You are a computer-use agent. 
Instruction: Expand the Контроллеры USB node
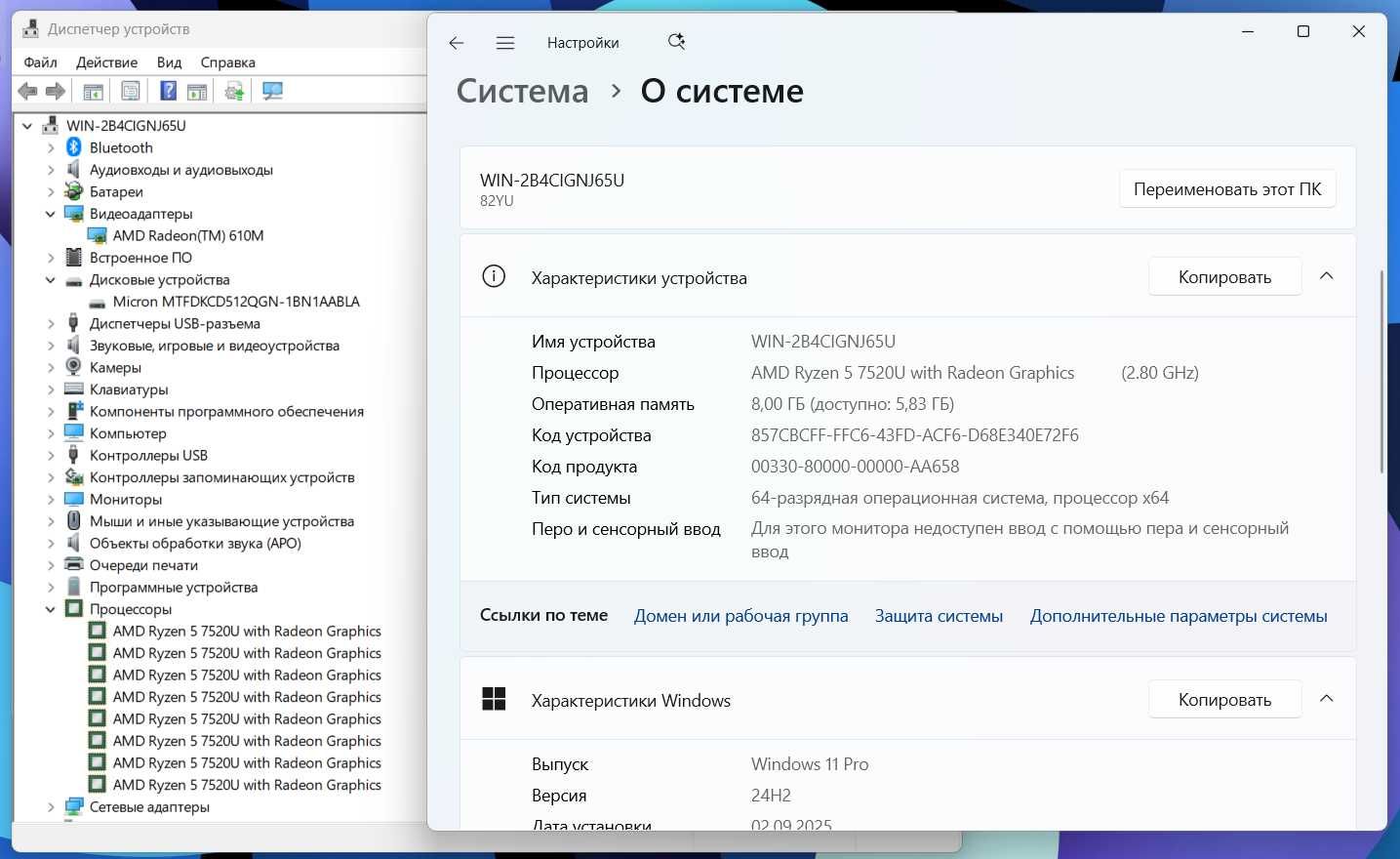click(x=51, y=455)
